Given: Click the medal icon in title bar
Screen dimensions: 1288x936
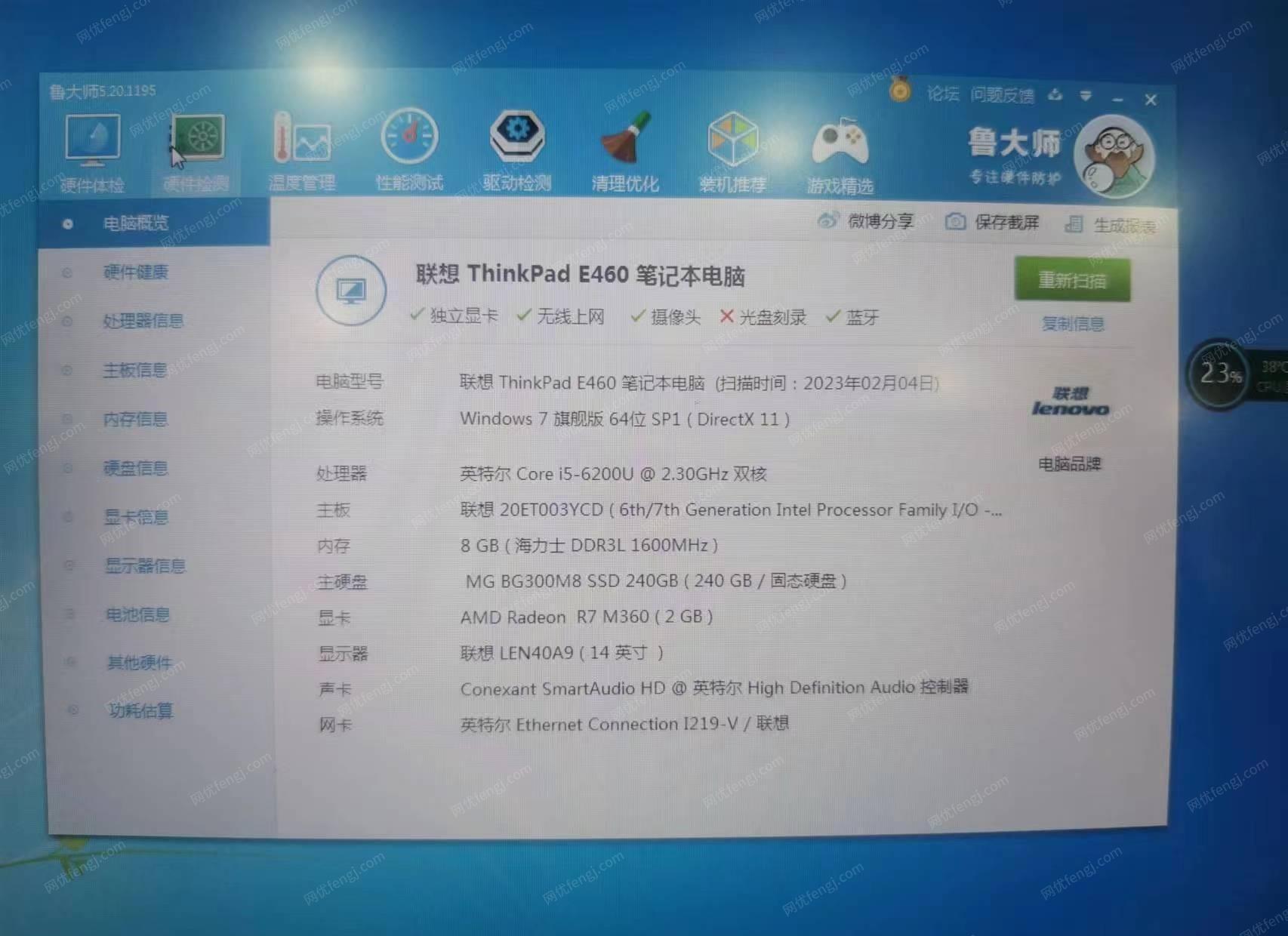Looking at the screenshot, I should [x=899, y=91].
